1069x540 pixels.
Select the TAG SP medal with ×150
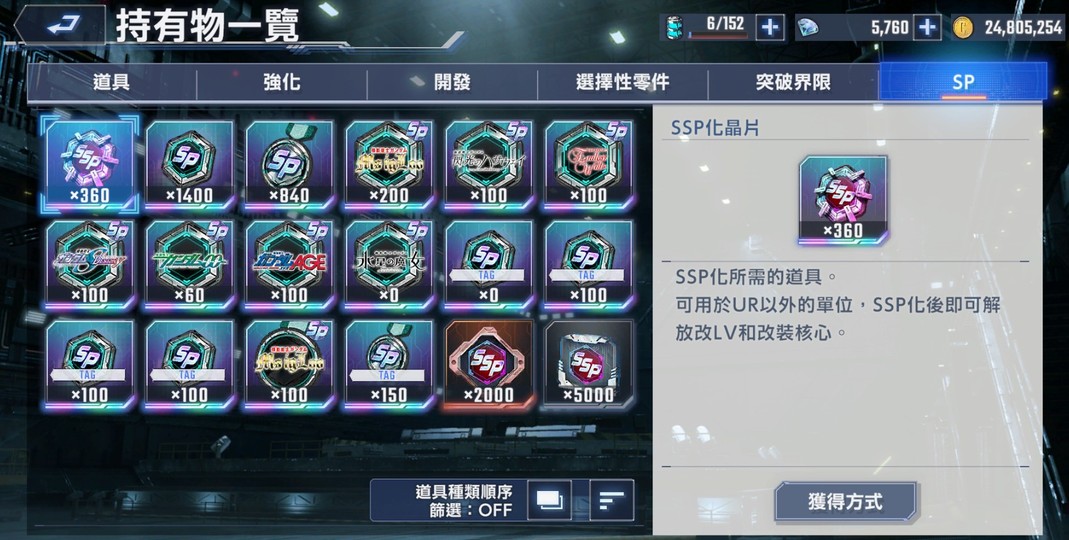coord(389,364)
